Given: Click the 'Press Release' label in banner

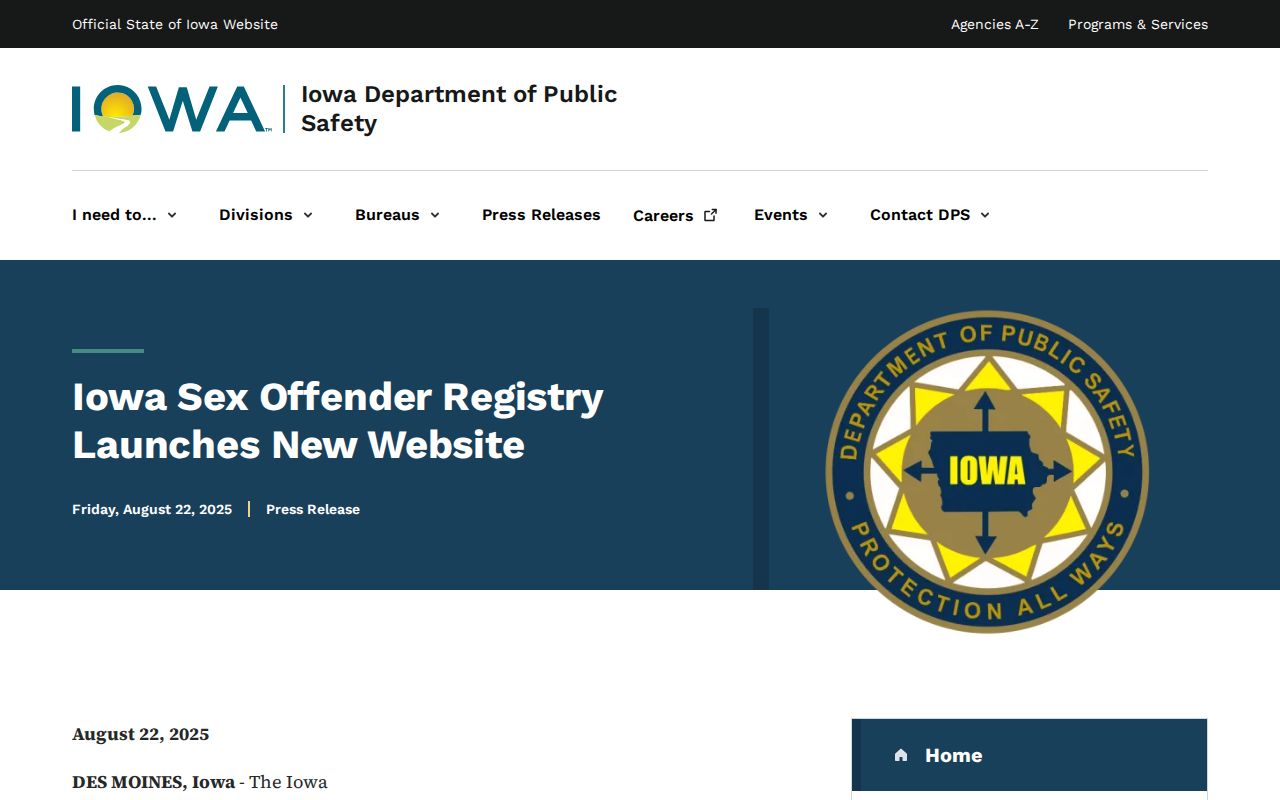Looking at the screenshot, I should [x=313, y=509].
